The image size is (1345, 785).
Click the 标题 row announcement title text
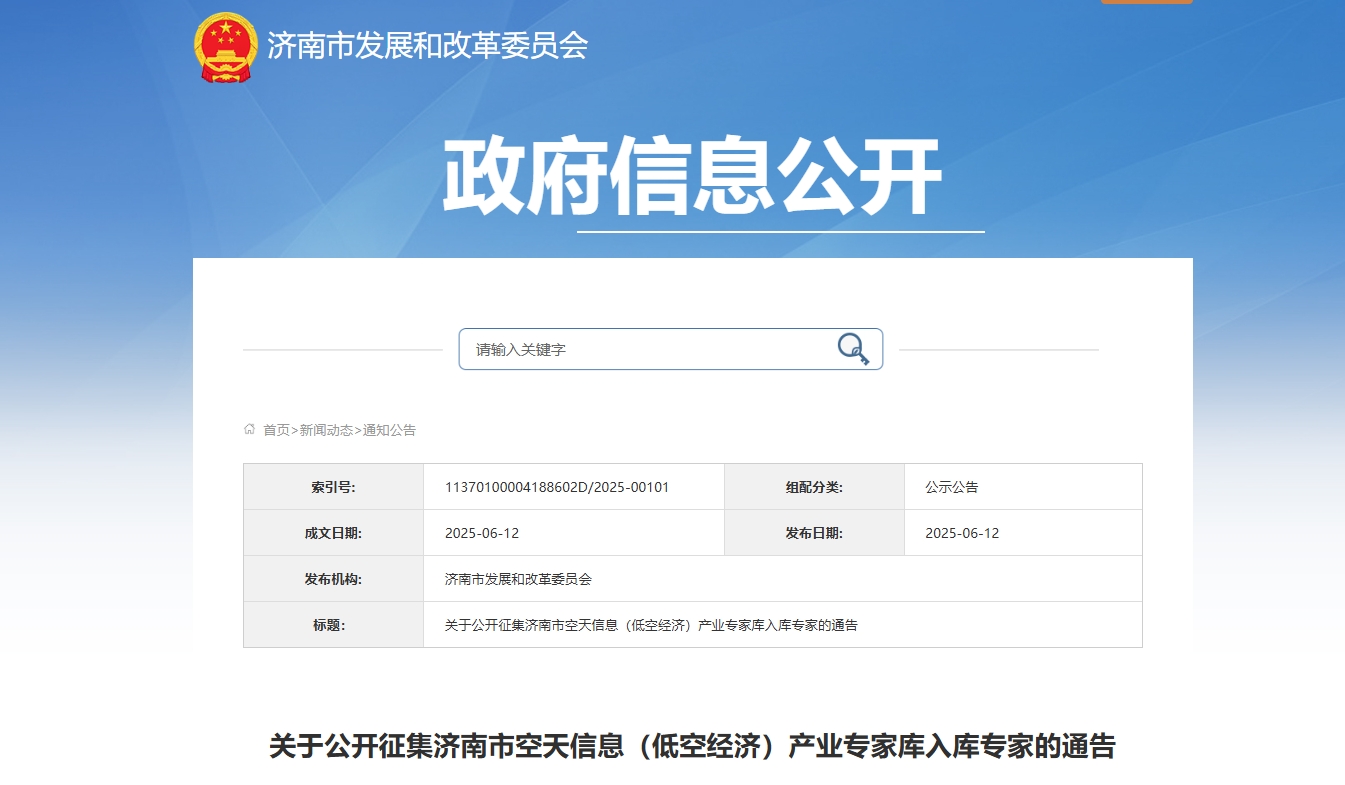(651, 625)
